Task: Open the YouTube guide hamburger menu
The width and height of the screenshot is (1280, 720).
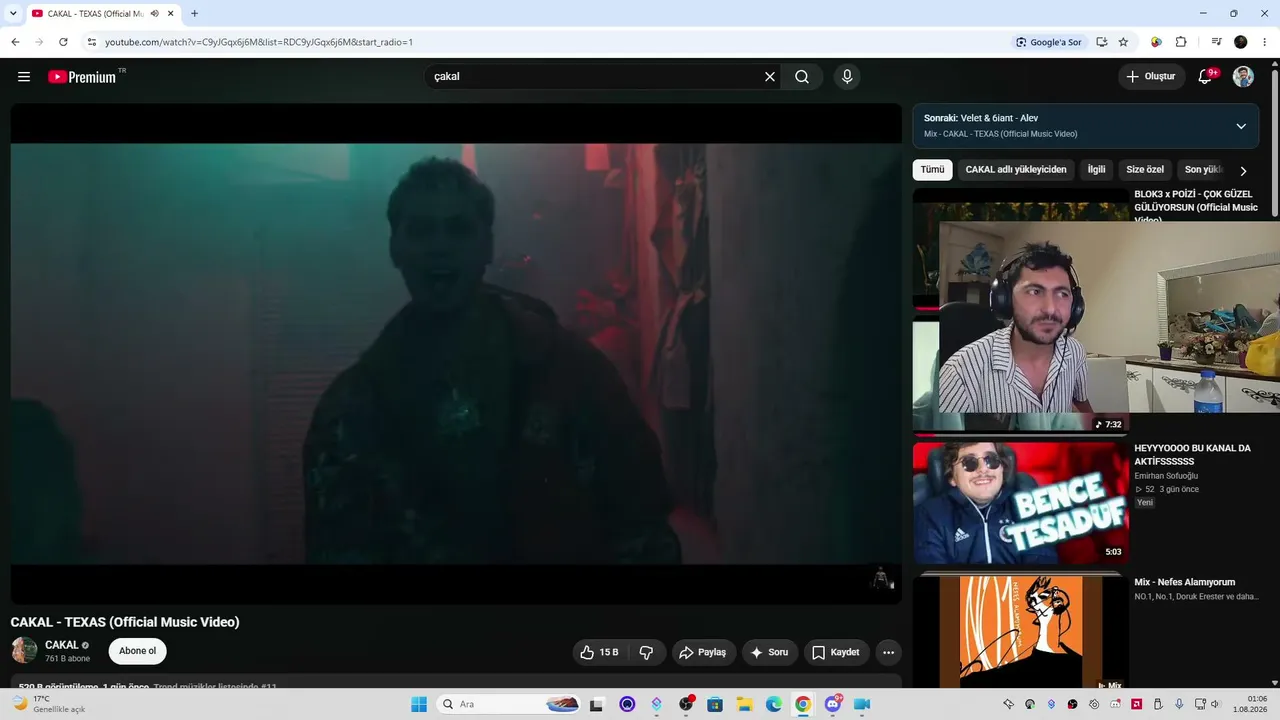Action: [x=24, y=77]
